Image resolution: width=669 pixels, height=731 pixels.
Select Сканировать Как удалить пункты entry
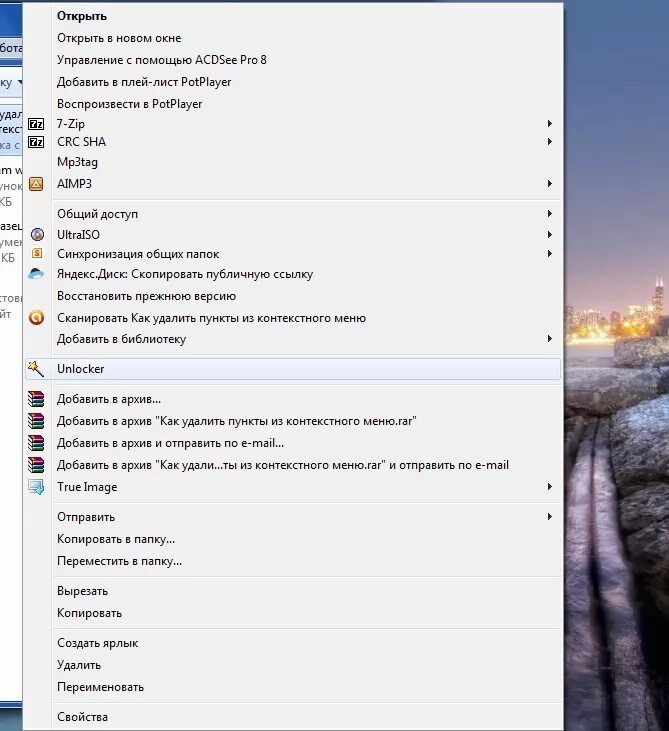click(x=293, y=318)
